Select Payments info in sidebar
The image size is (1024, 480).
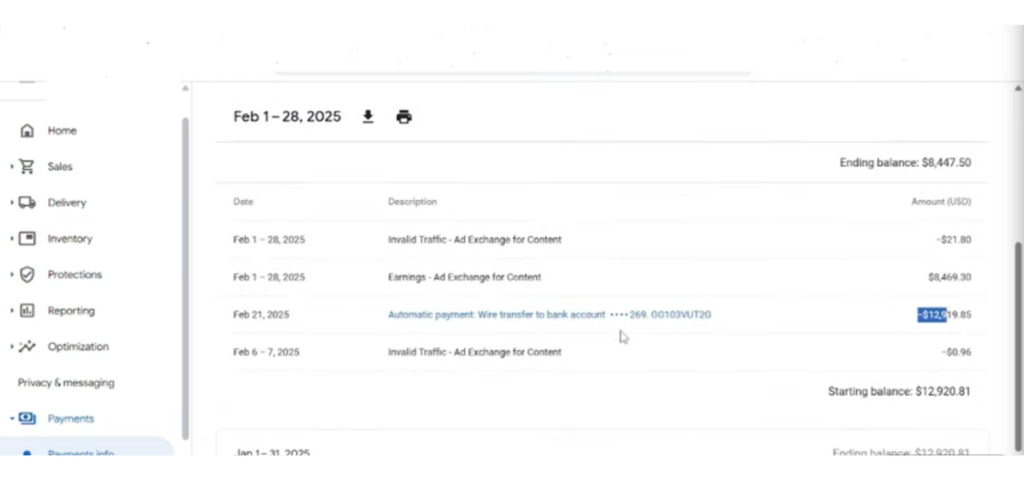coord(80,453)
